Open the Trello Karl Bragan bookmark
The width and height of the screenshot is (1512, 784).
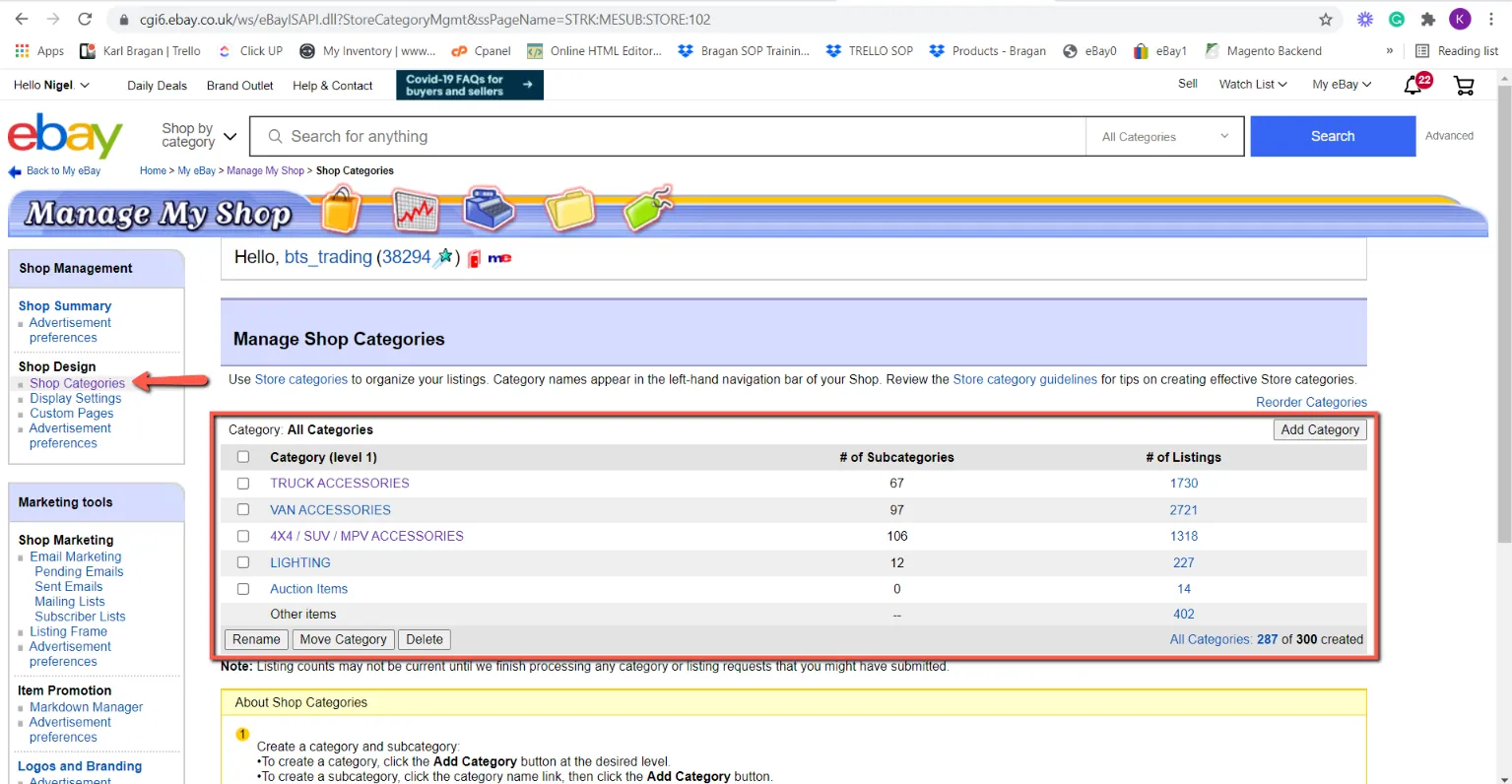click(140, 51)
